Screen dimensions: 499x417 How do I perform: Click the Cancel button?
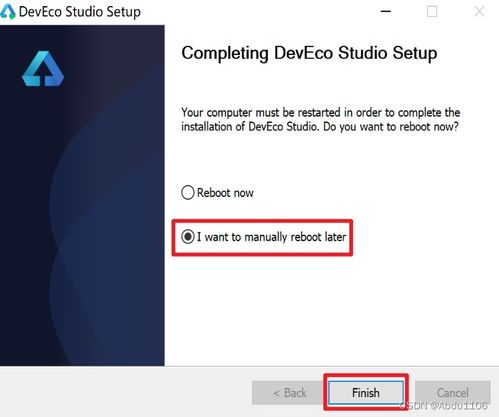coord(453,392)
